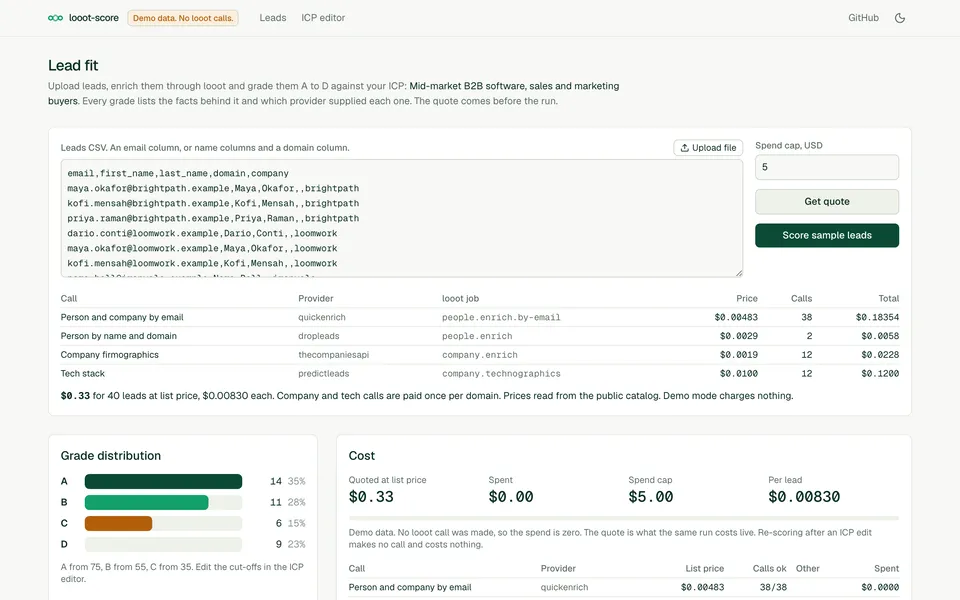Click the 28% figure for grade B
This screenshot has width=960, height=600.
point(296,502)
